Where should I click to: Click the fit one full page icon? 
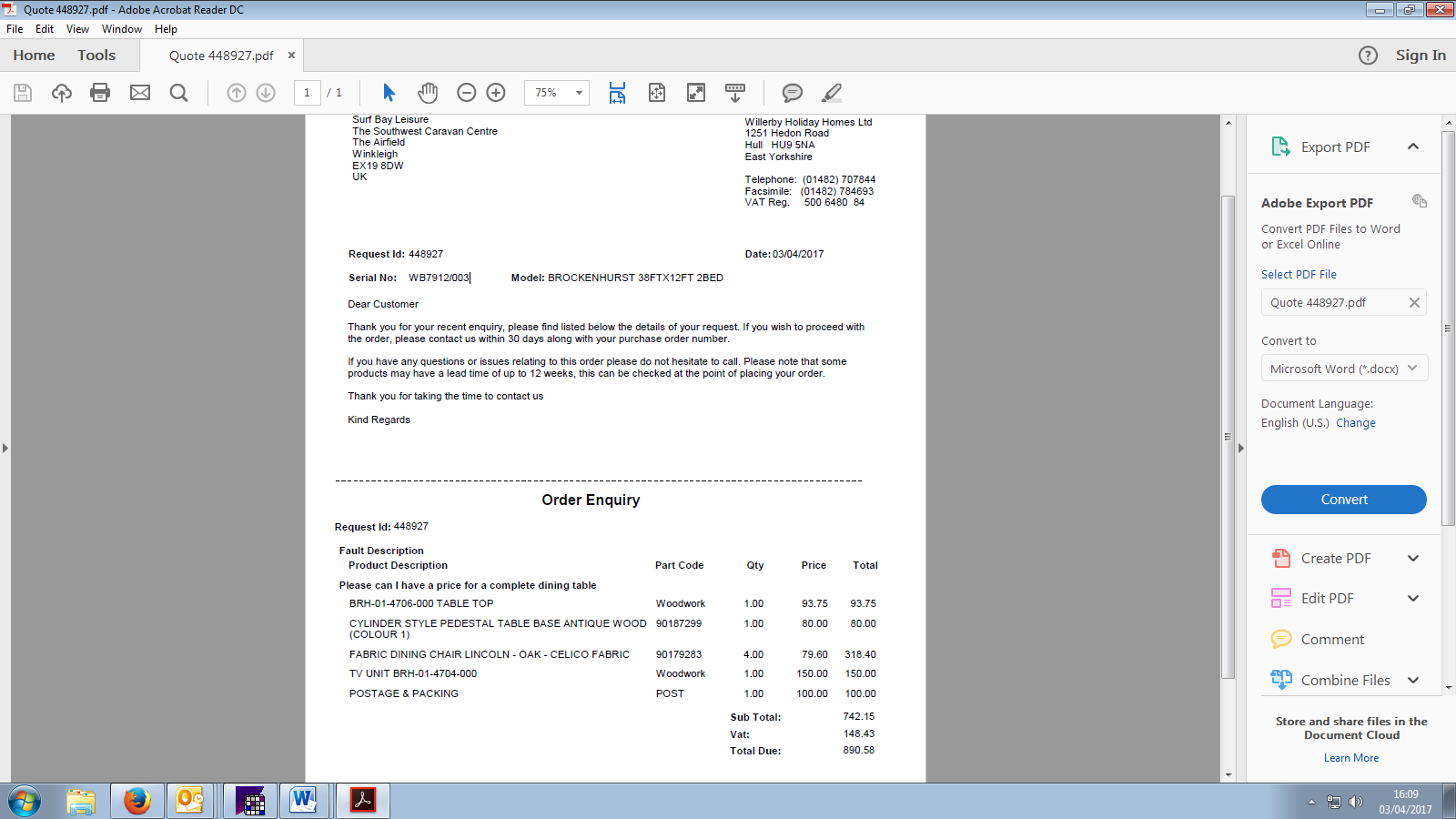coord(657,93)
